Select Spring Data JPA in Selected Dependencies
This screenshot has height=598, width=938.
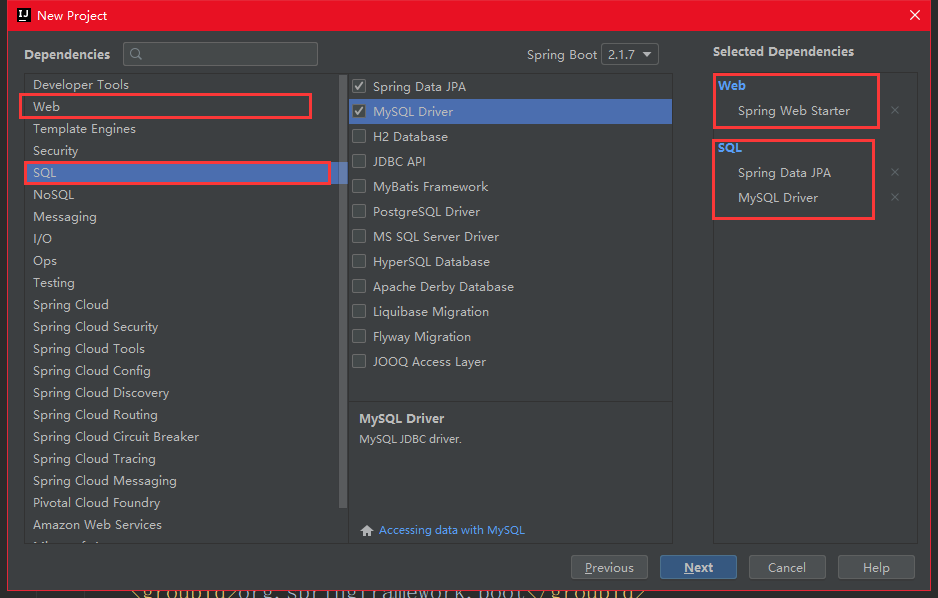coord(784,173)
